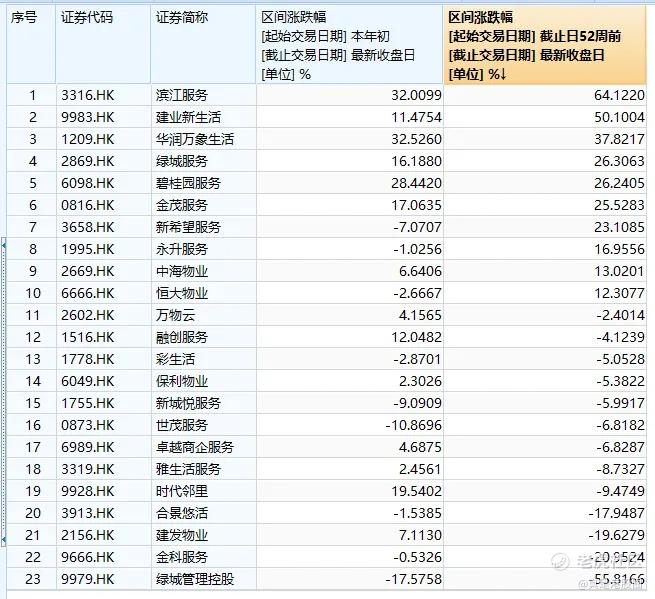This screenshot has height=599, width=655.
Task: Sort by the 证券代码 column header
Action: (103, 44)
